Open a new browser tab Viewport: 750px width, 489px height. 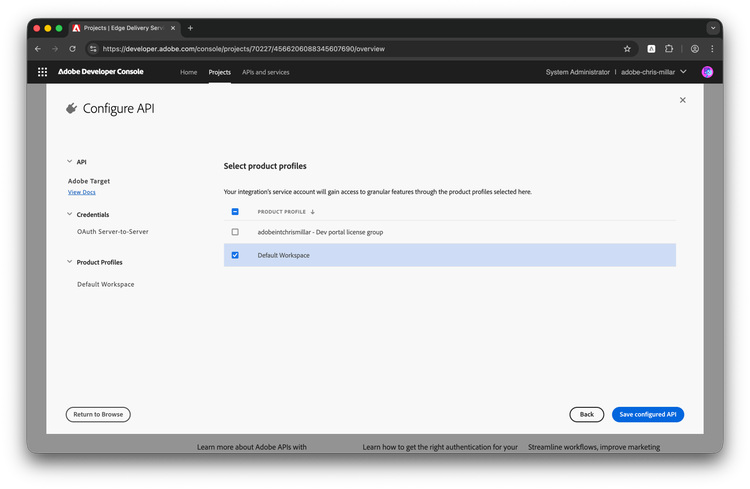pos(190,28)
